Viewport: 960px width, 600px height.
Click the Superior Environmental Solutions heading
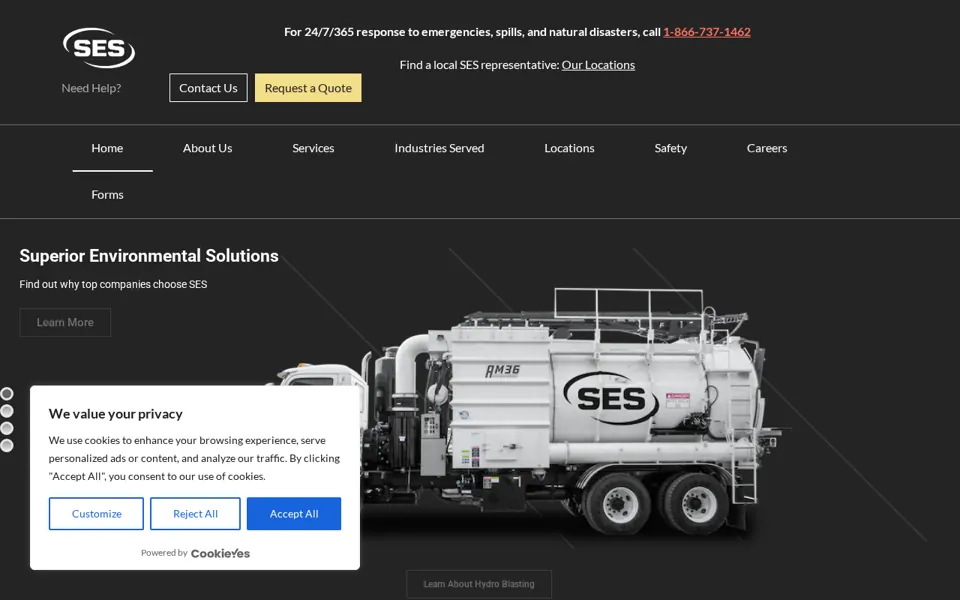tap(149, 256)
